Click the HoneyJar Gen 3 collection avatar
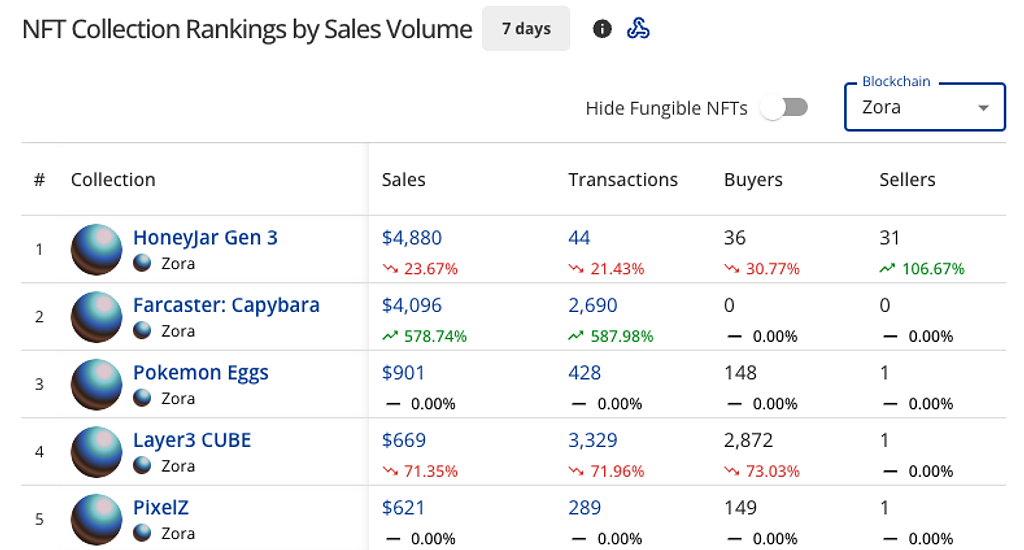Viewport: 1024px width, 550px height. 97,249
